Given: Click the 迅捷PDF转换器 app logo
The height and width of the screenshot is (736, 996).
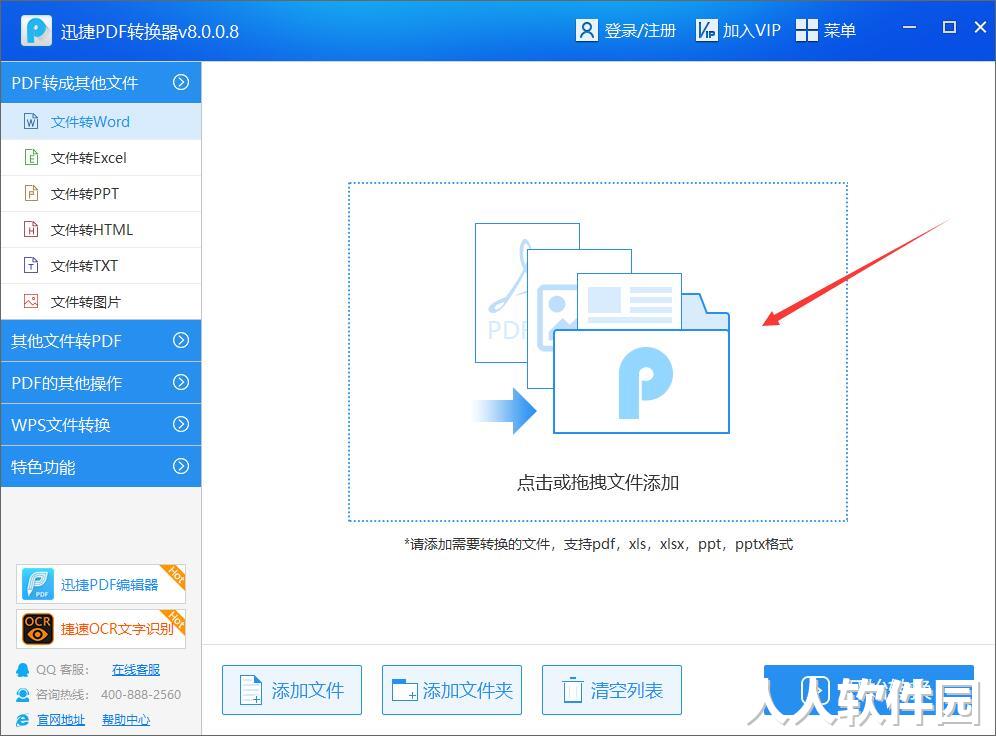Looking at the screenshot, I should 36,30.
